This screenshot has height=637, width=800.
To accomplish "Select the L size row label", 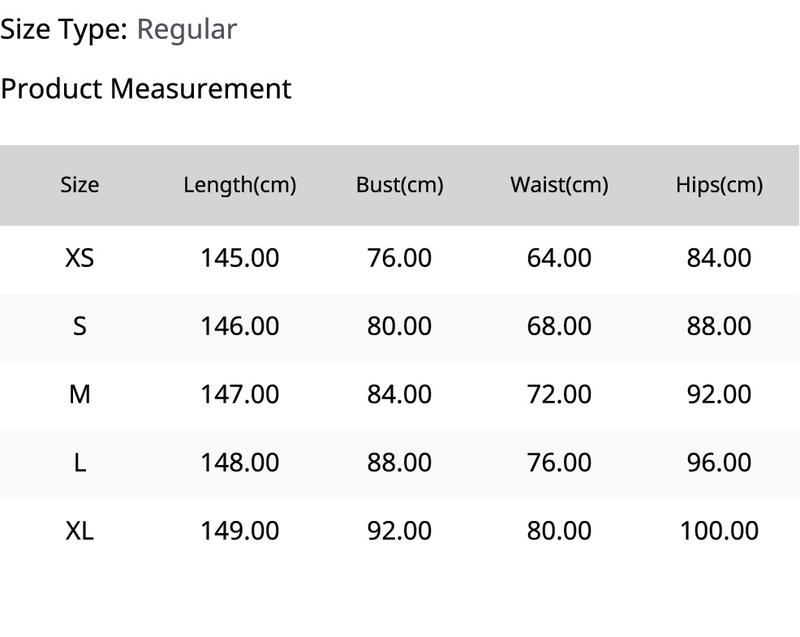I will 80,463.
